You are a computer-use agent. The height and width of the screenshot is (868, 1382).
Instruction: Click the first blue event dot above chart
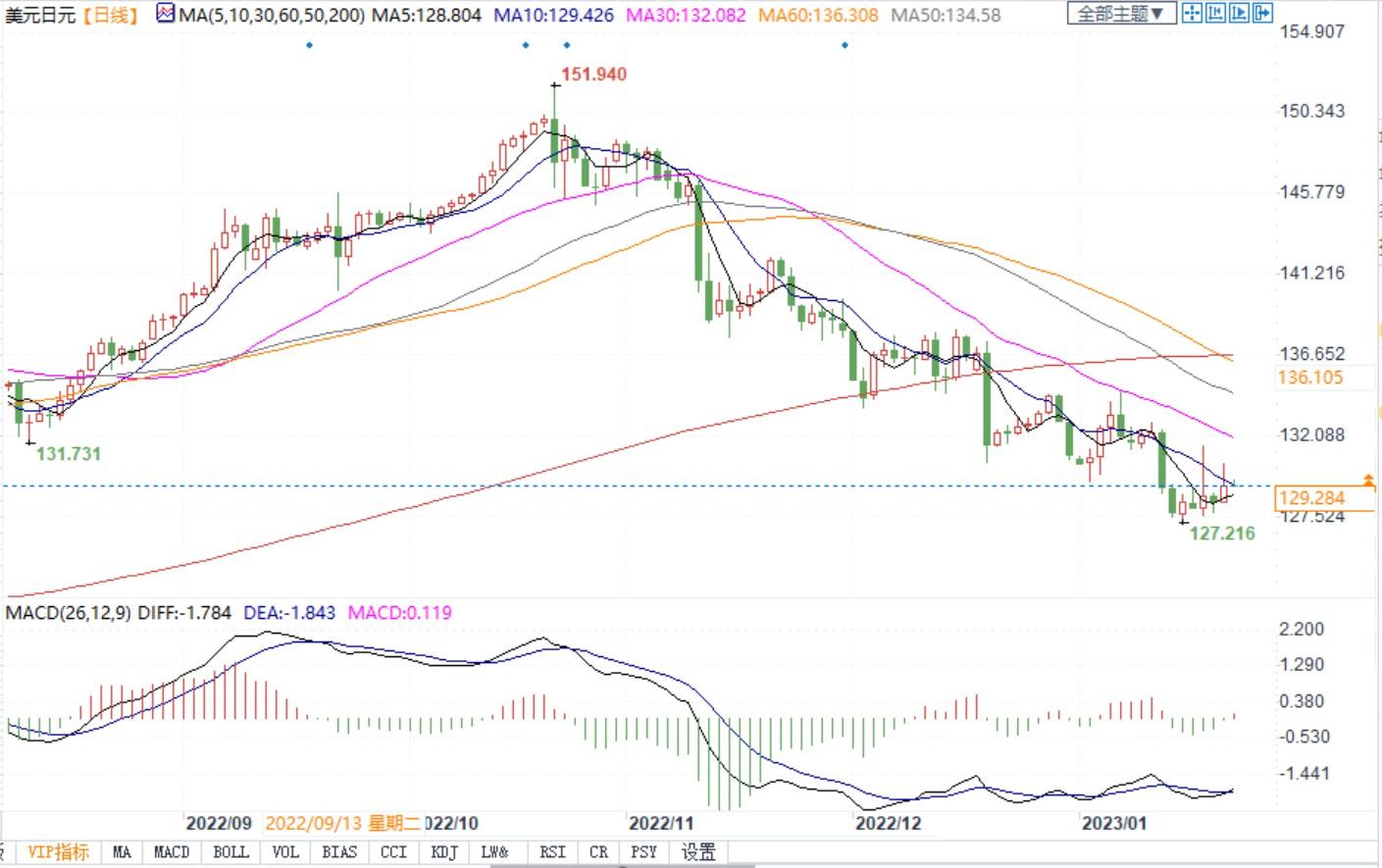(x=309, y=45)
